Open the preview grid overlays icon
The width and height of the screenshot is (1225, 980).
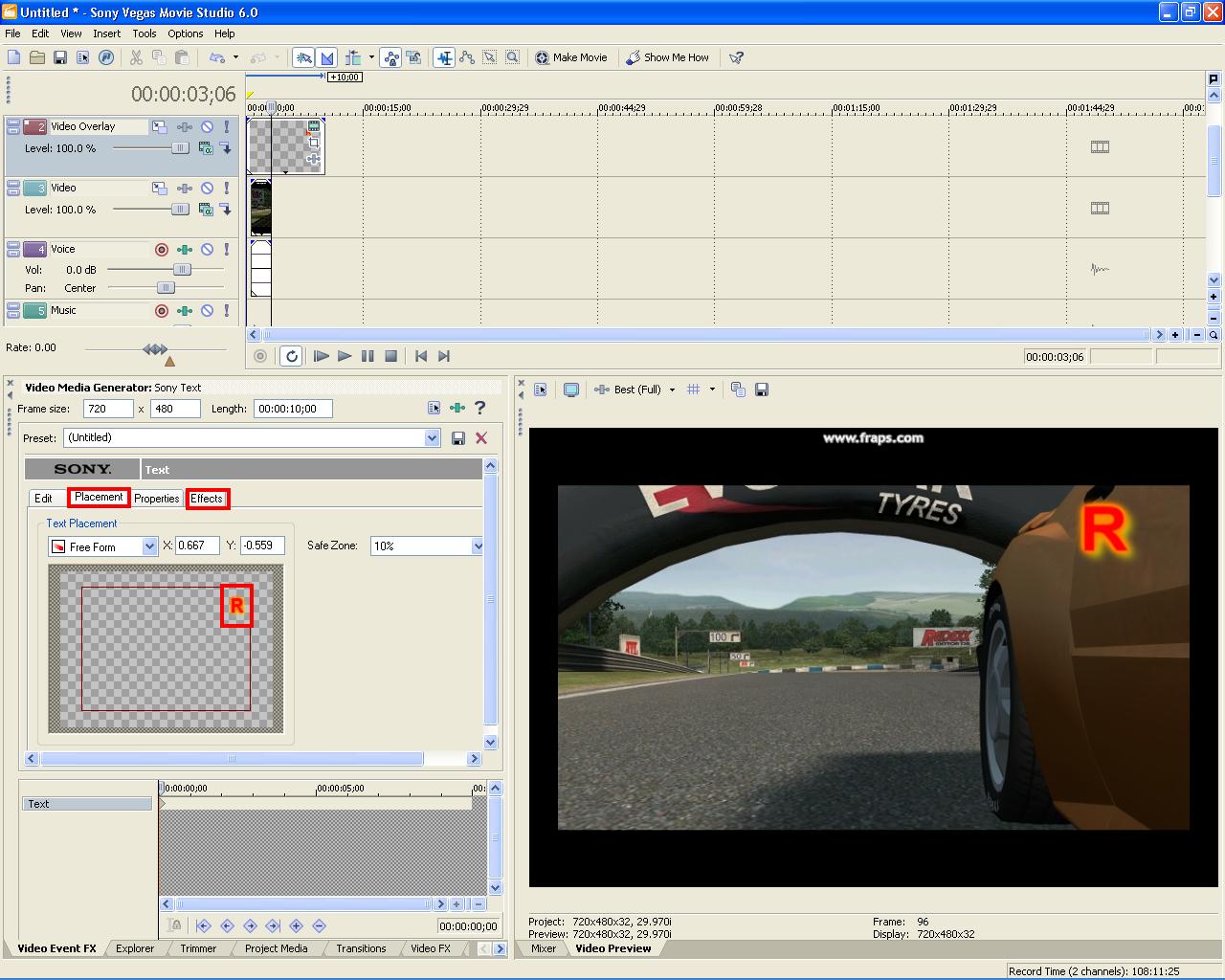click(694, 390)
